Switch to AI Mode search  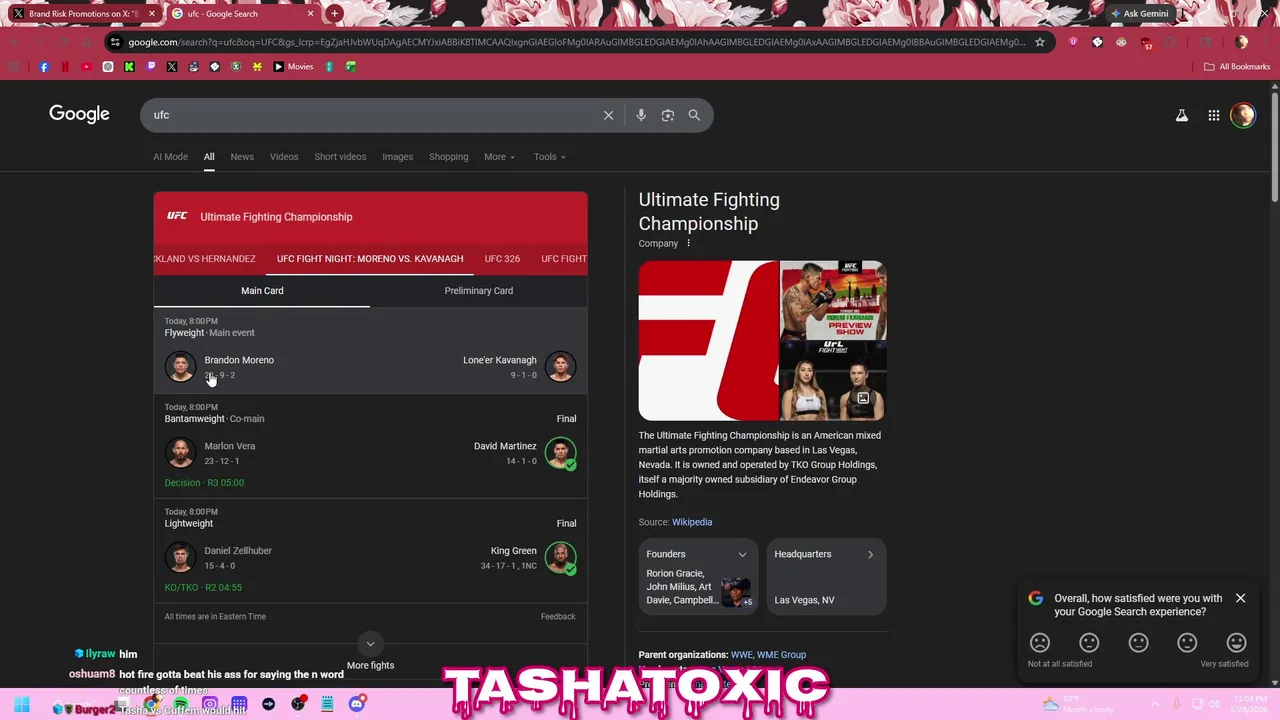click(170, 157)
